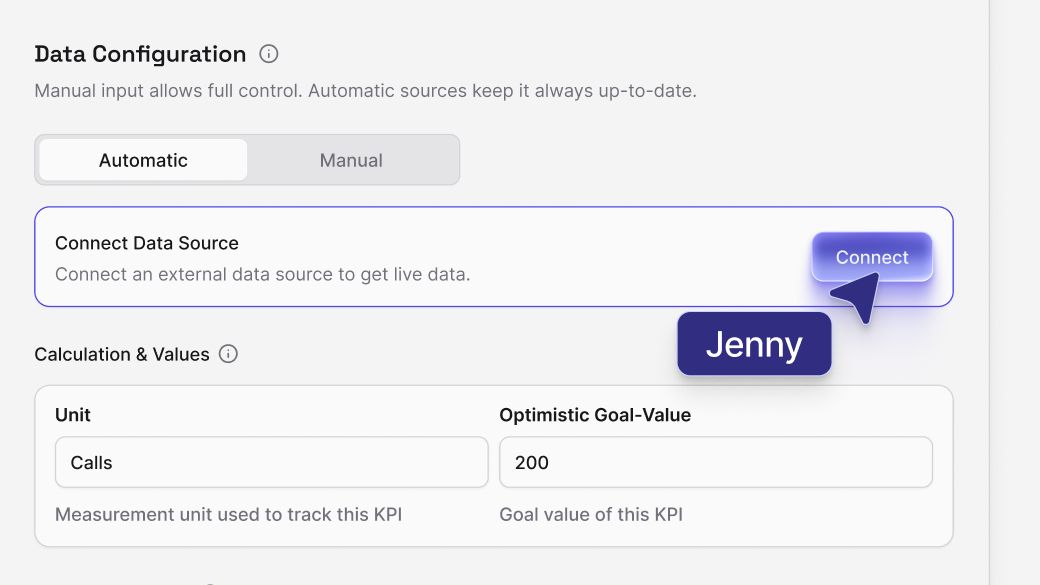Click the 'Measurement unit used to track' helper text
Viewport: 1040px width, 585px height.
coord(228,515)
